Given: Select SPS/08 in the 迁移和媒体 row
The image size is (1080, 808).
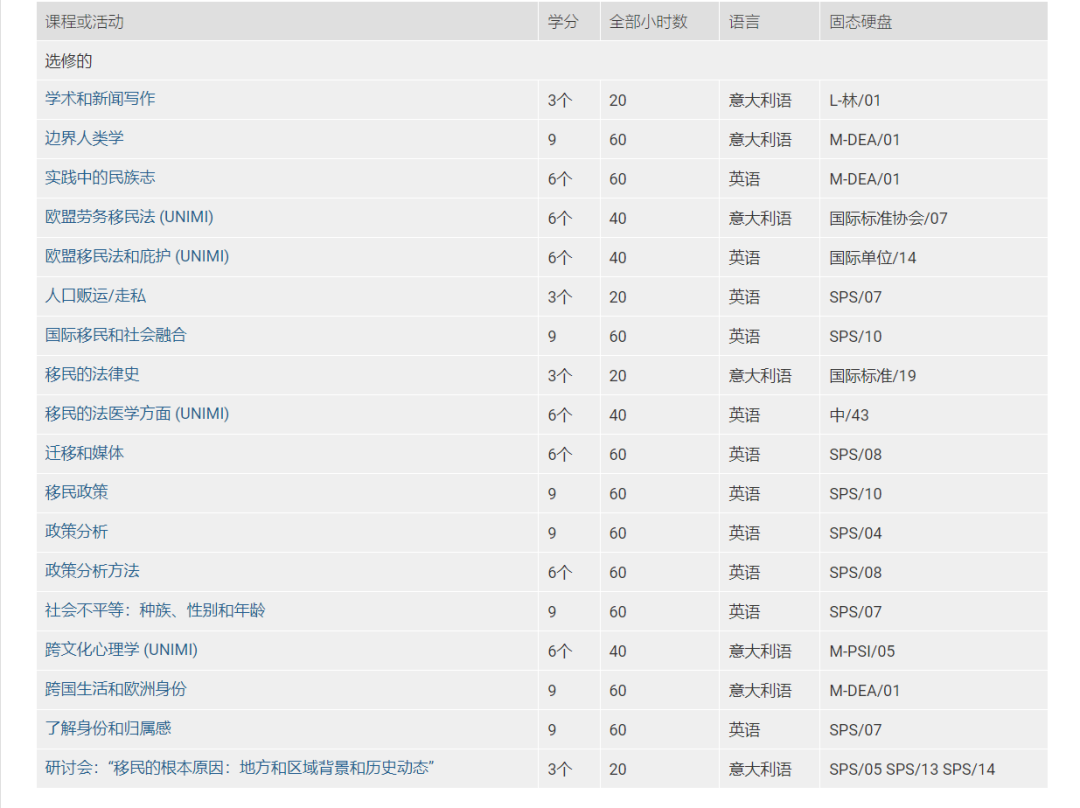Looking at the screenshot, I should pyautogui.click(x=855, y=455).
